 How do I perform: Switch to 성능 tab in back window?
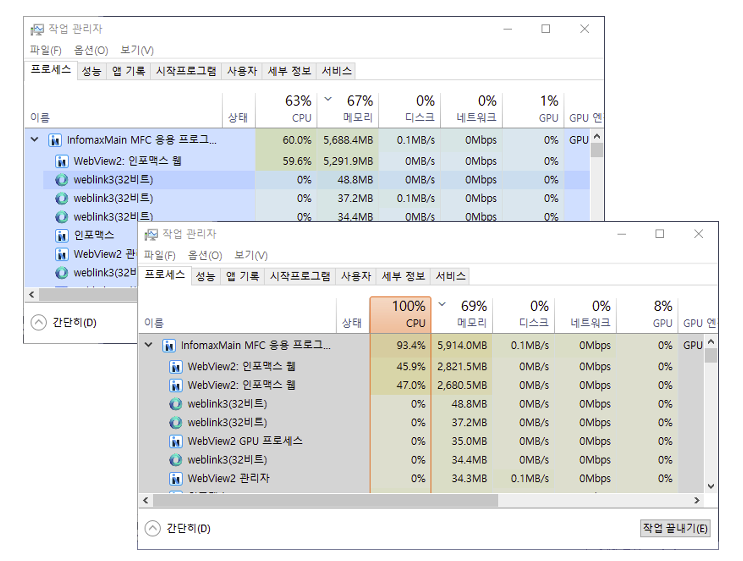pyautogui.click(x=91, y=71)
